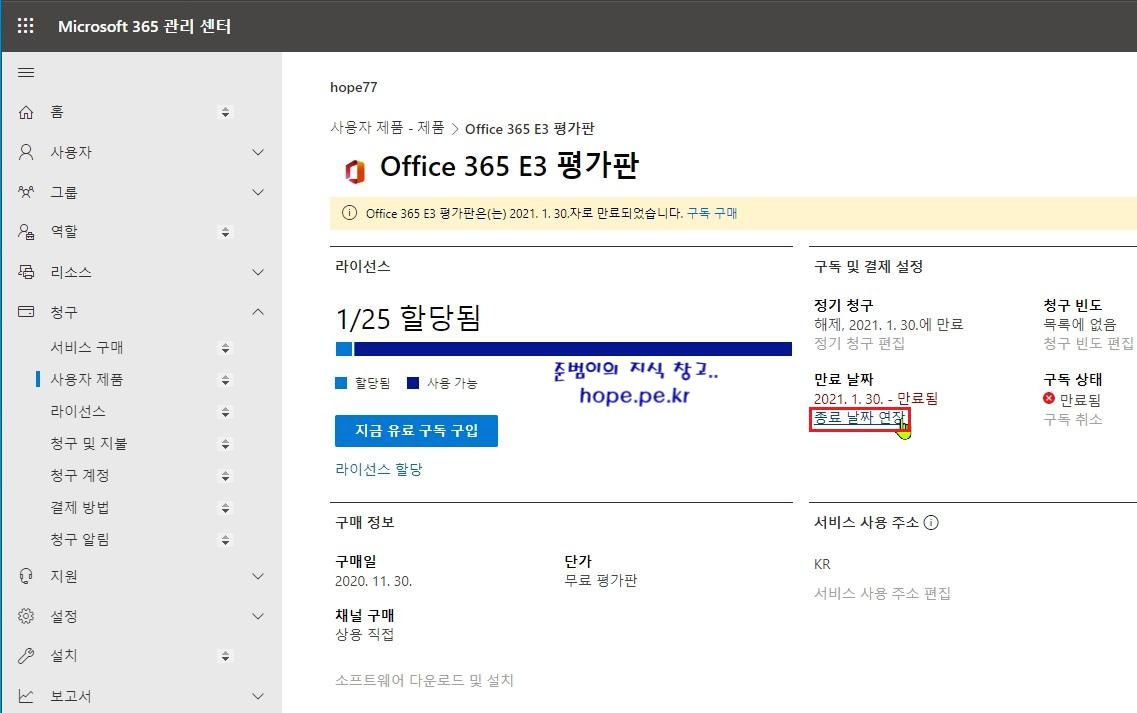Go to 홈 in sidebar
Image resolution: width=1137 pixels, height=713 pixels.
57,112
